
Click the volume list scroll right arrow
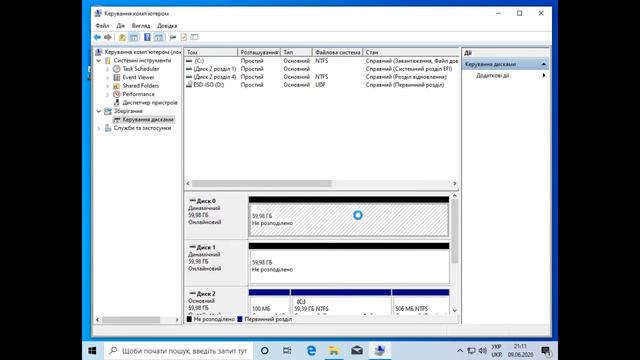455,184
